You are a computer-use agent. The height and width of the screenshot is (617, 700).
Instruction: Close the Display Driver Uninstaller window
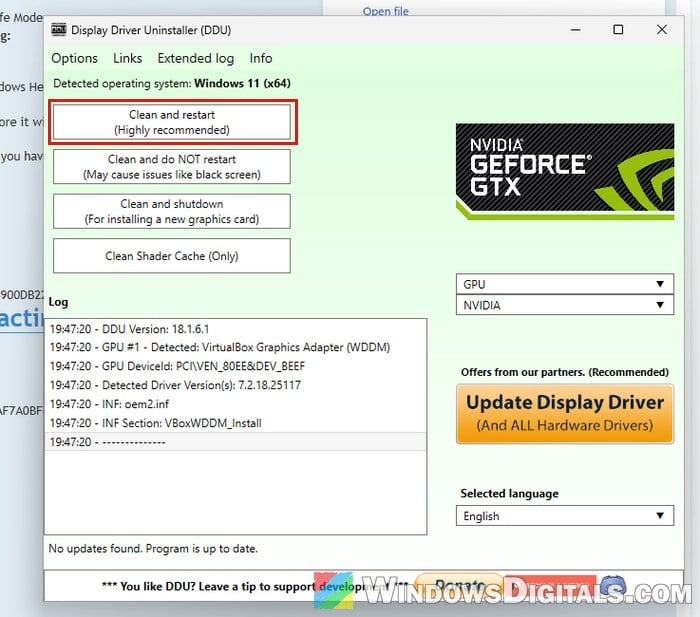[x=662, y=30]
